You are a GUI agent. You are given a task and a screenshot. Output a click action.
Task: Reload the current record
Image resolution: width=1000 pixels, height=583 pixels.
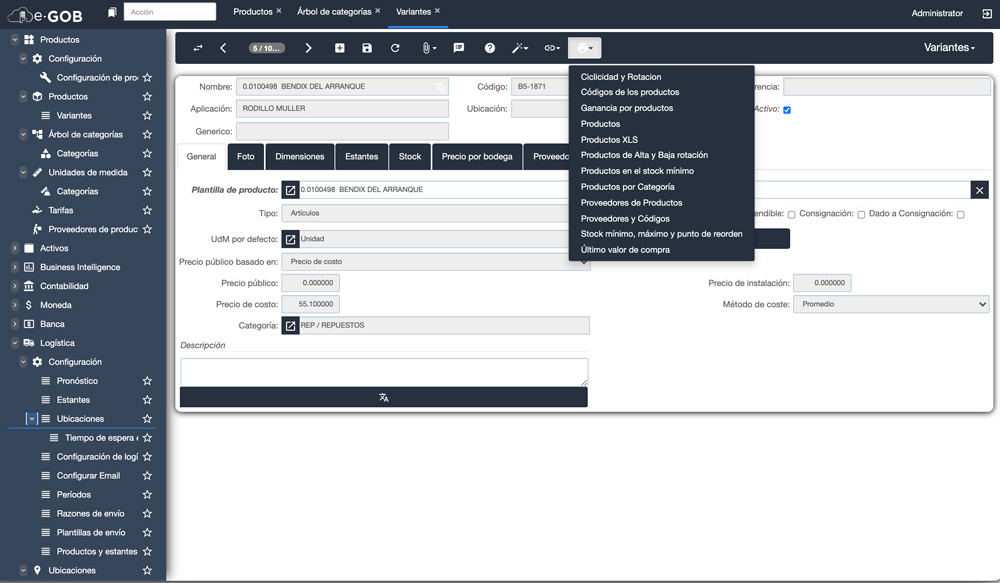tap(395, 48)
